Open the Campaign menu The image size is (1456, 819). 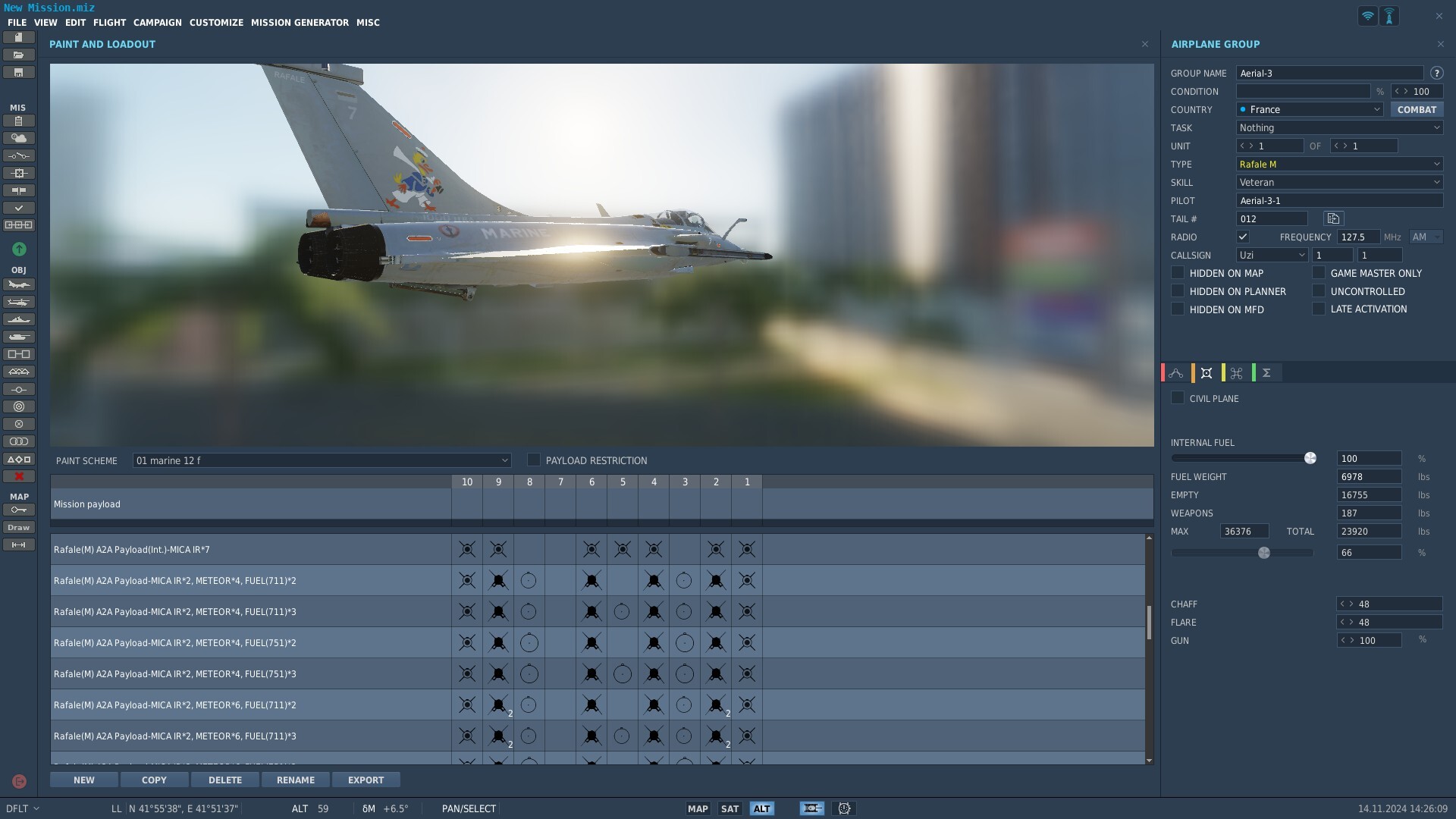[158, 23]
